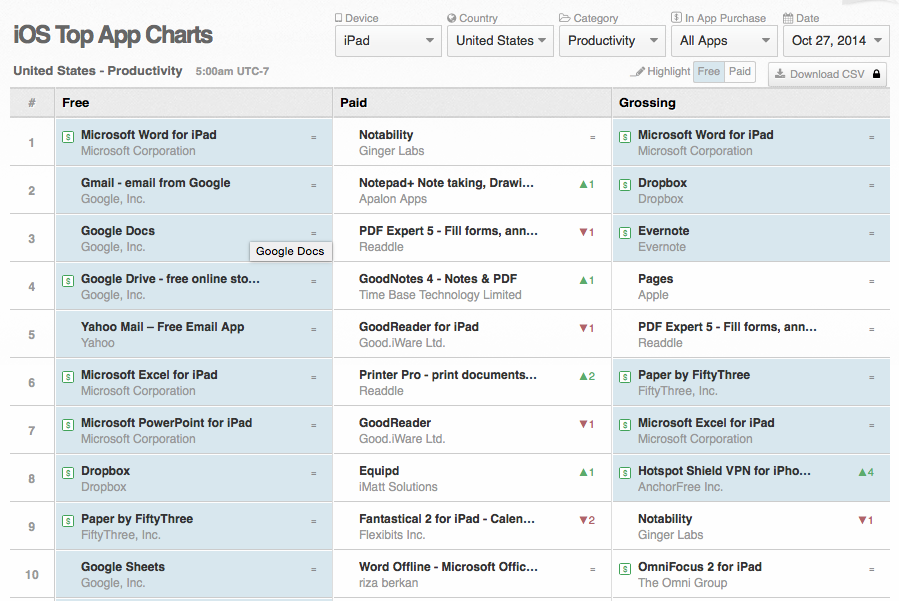Click the Grossing column header
This screenshot has width=899, height=601.
click(647, 103)
